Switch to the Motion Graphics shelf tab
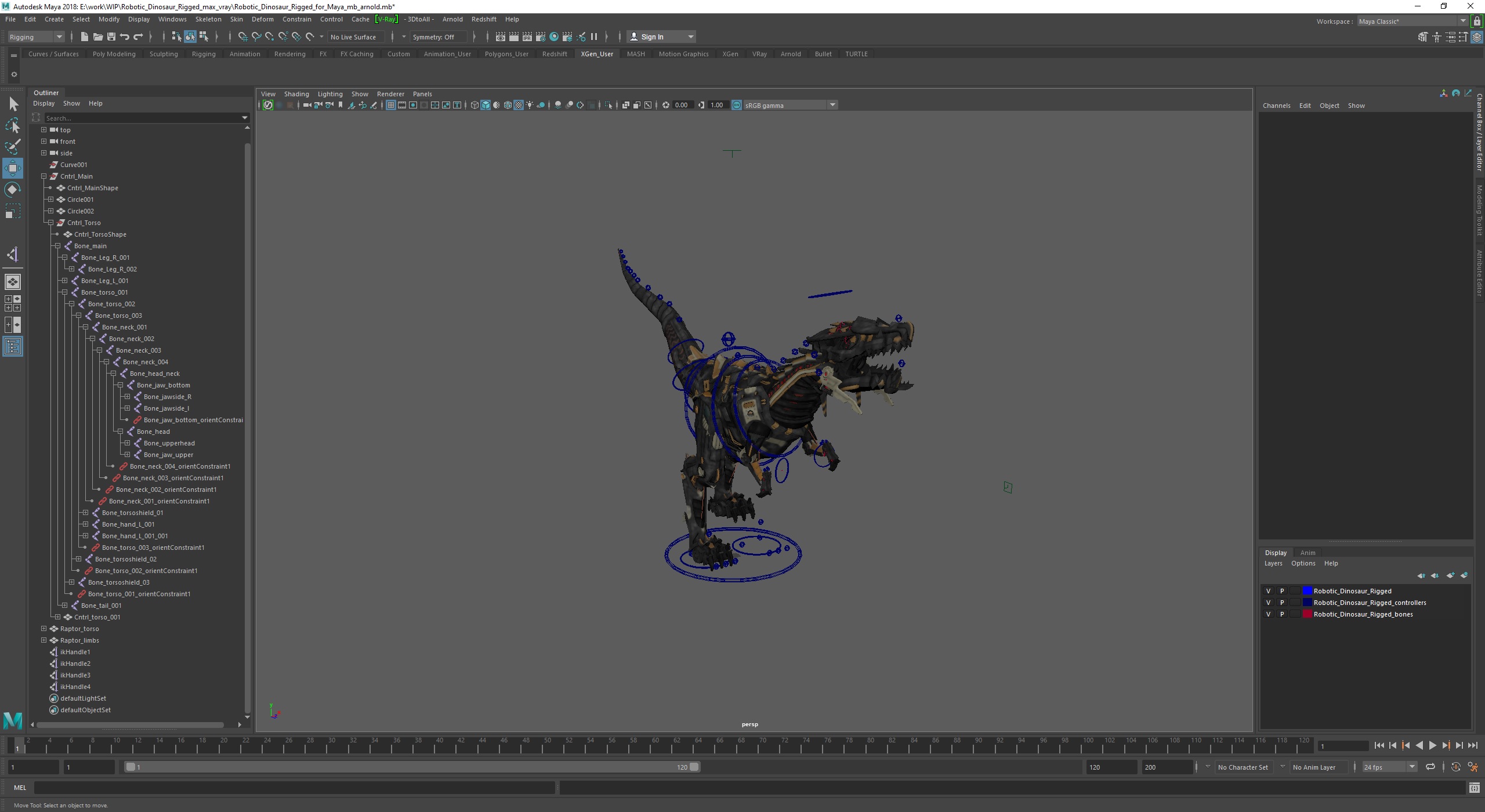 pos(683,54)
